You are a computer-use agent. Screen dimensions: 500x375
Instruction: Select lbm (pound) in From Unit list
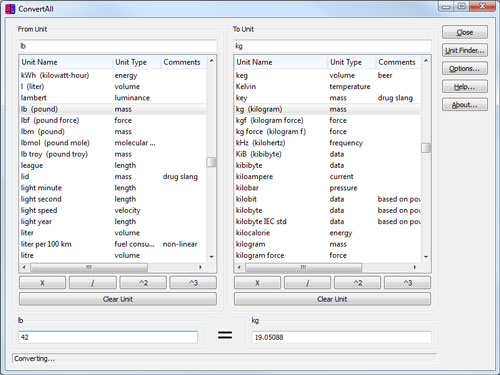(x=113, y=132)
